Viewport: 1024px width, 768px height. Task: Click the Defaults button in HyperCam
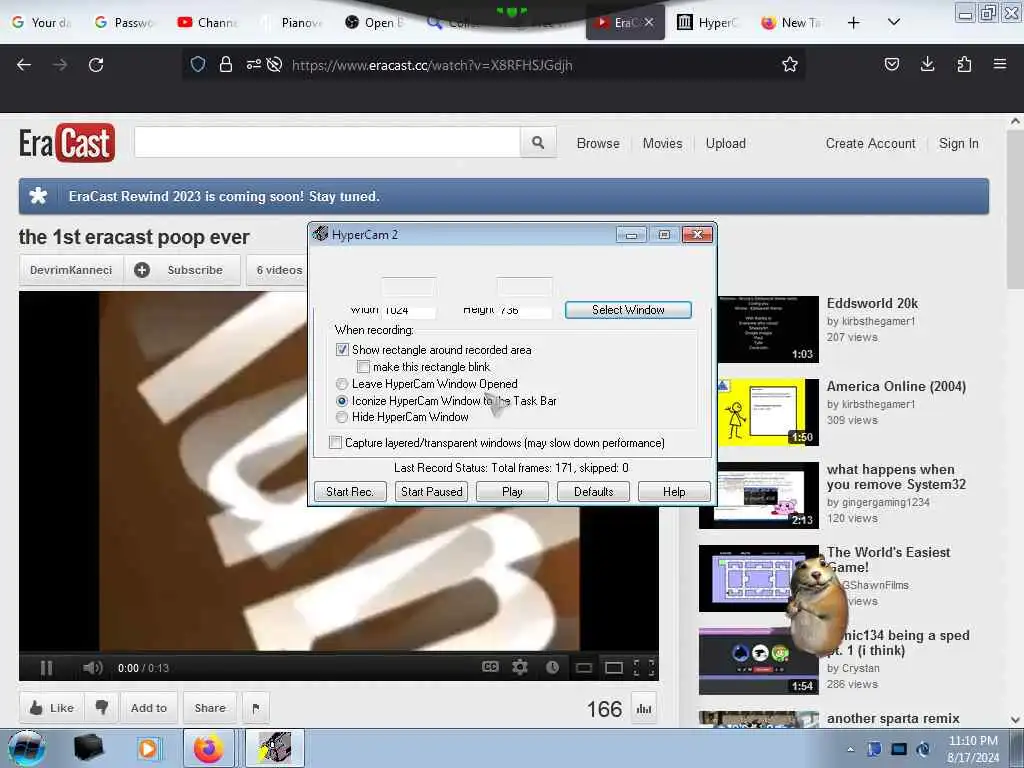pos(594,491)
